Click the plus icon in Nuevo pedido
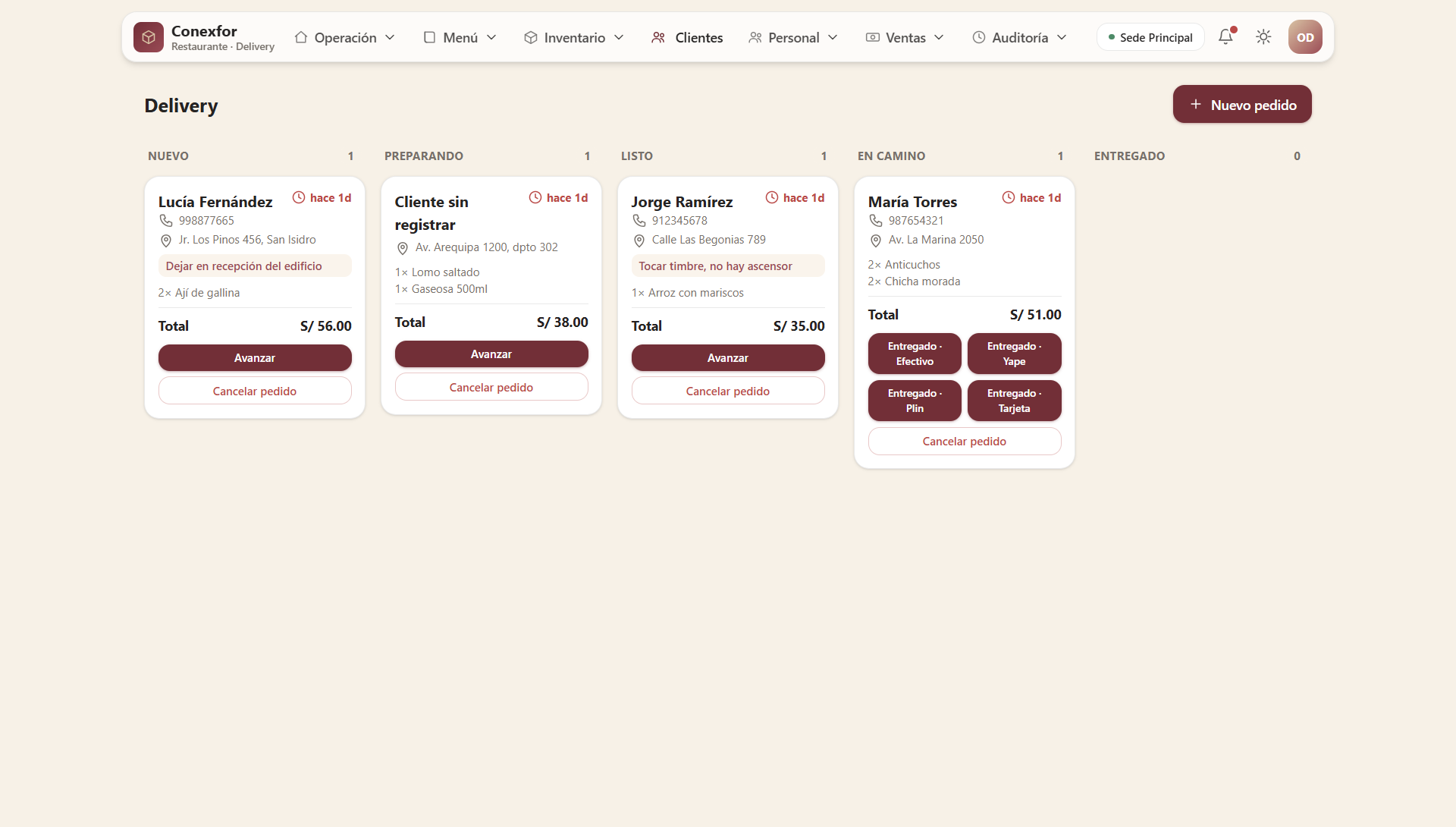Image resolution: width=1456 pixels, height=827 pixels. point(1196,105)
